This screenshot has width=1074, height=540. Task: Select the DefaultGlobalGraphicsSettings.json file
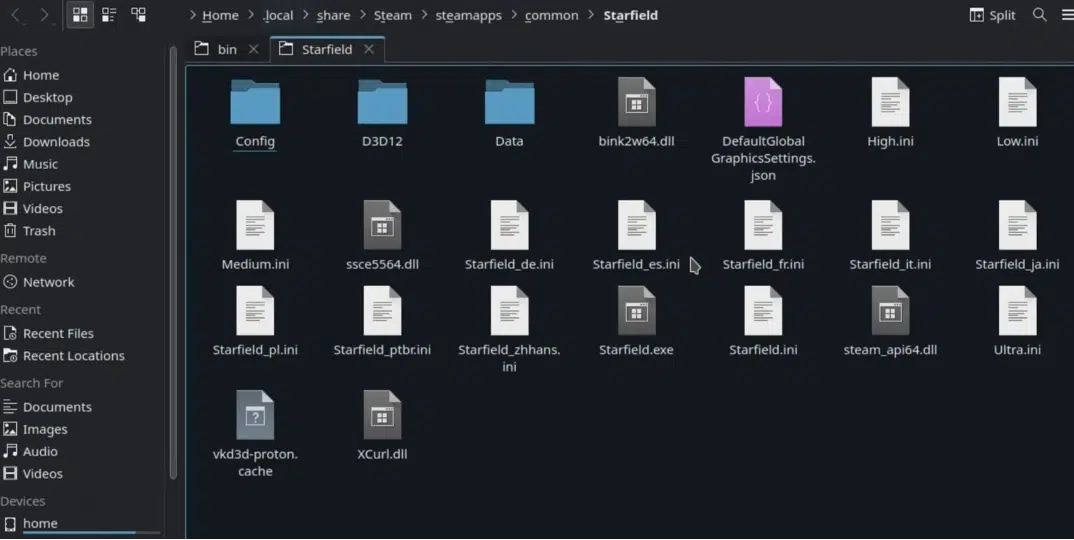click(763, 130)
